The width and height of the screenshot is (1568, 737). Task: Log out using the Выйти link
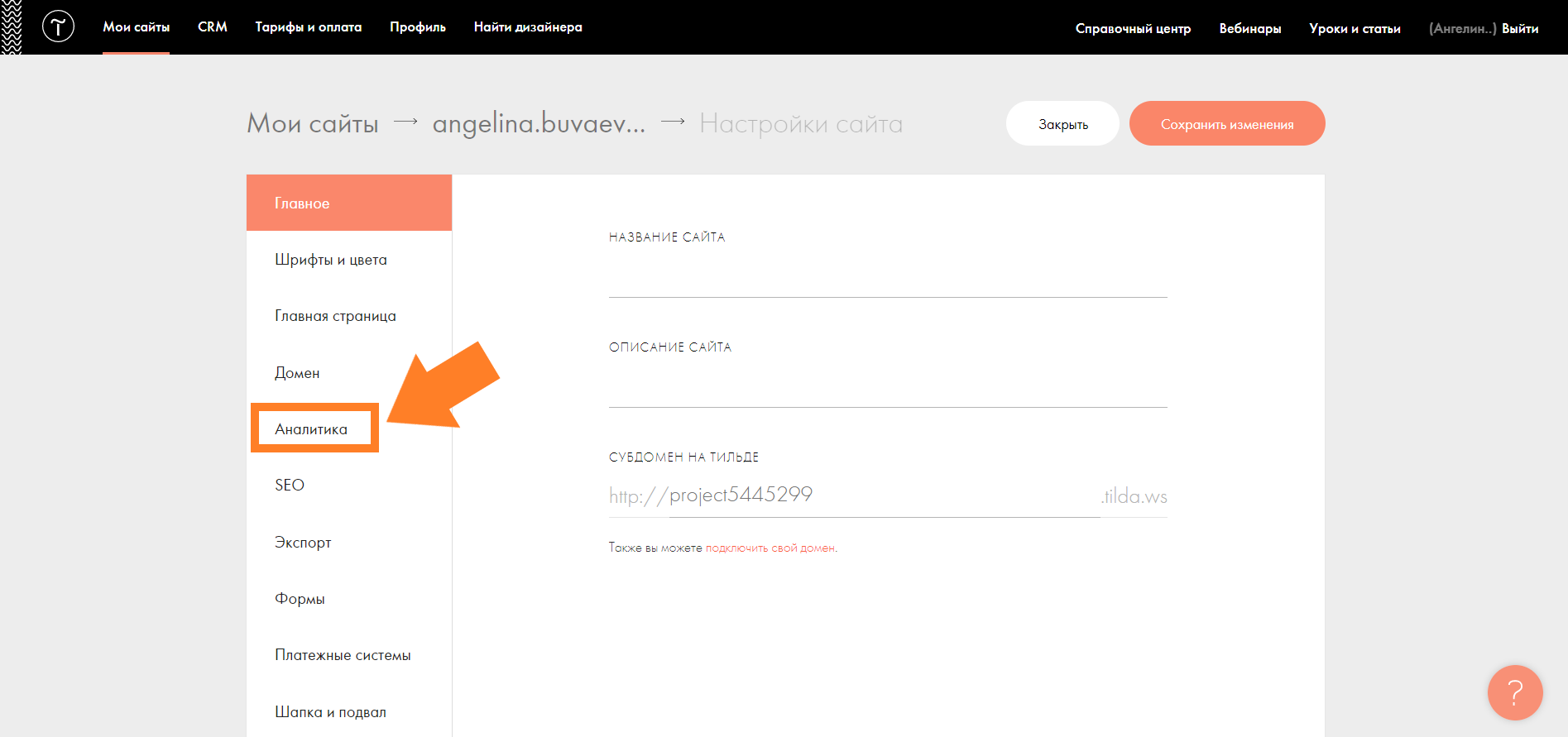click(x=1520, y=29)
